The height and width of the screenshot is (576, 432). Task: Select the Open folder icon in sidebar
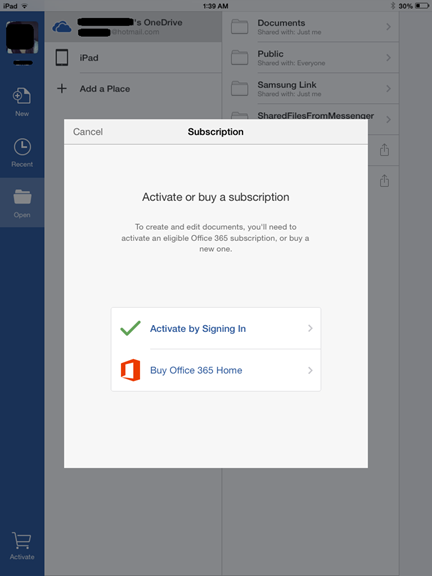[x=22, y=197]
